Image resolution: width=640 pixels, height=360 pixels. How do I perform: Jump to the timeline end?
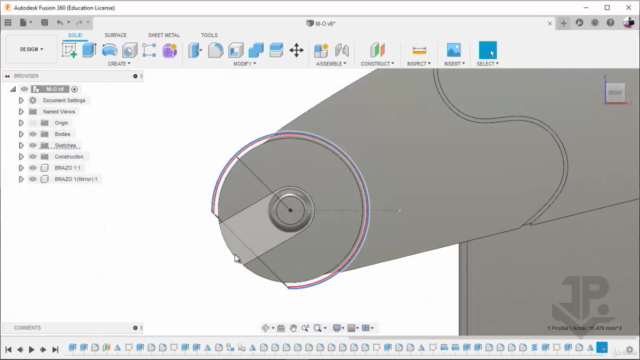pos(55,349)
